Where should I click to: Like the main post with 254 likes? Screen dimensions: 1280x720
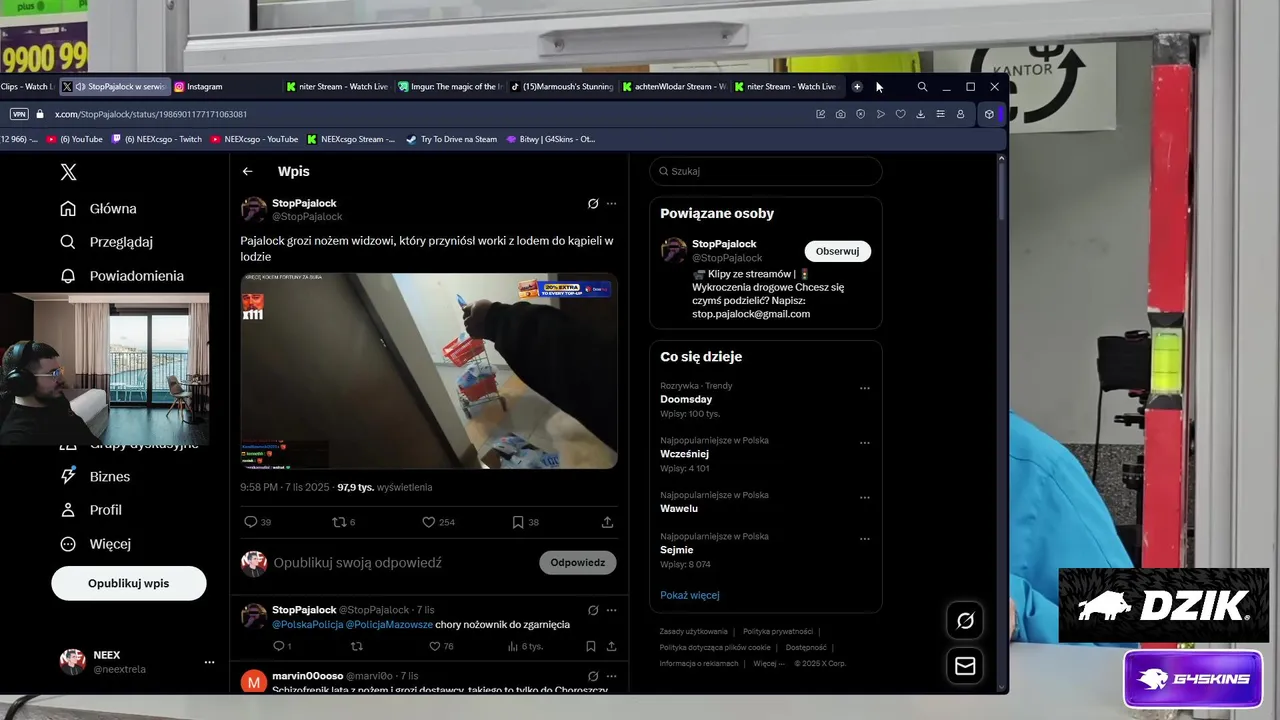428,522
